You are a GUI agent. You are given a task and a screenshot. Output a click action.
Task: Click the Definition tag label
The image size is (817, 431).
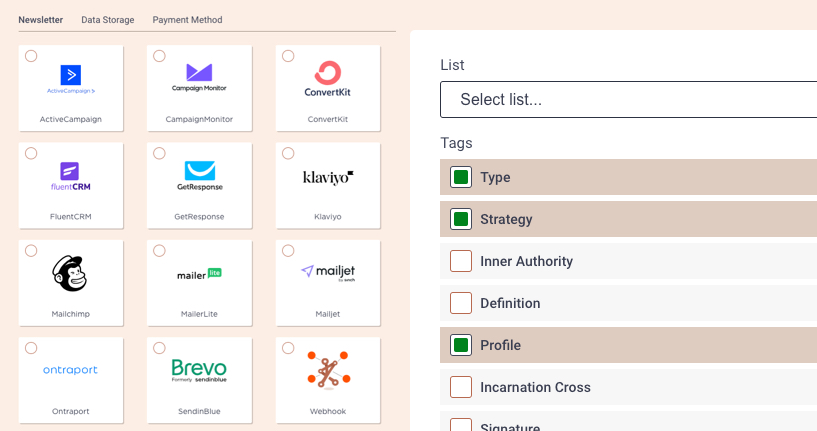point(510,303)
